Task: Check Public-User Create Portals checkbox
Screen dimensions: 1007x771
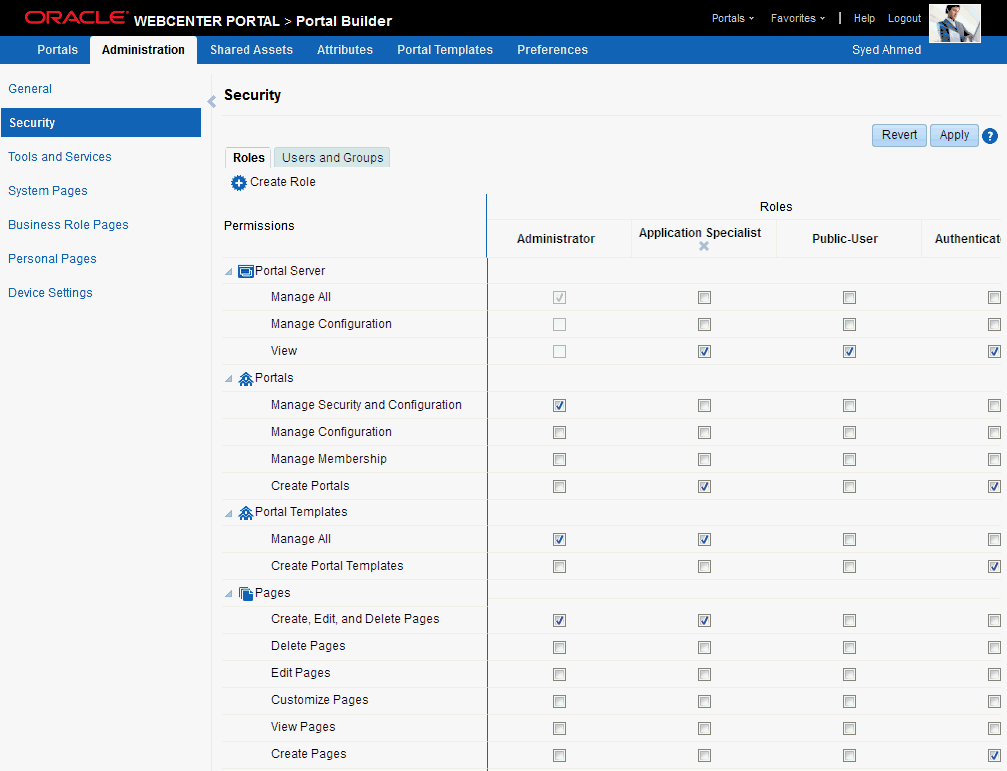Action: (850, 487)
